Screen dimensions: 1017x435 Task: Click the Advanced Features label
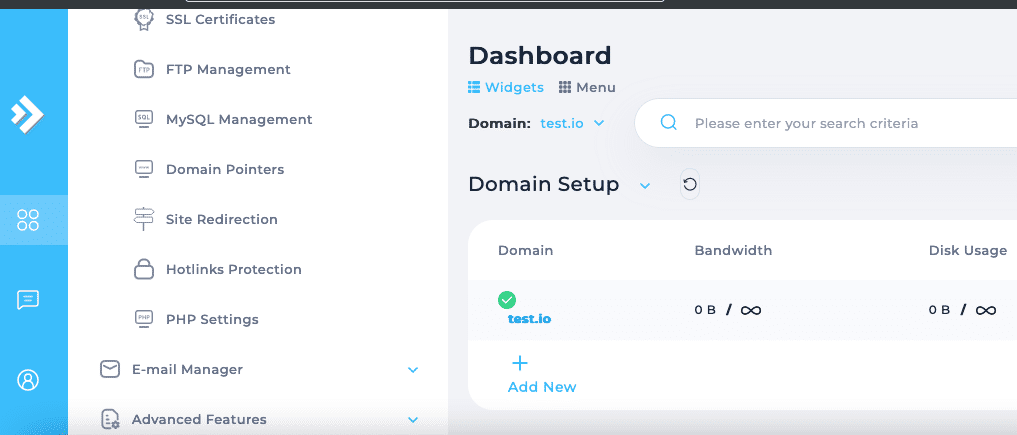click(199, 419)
